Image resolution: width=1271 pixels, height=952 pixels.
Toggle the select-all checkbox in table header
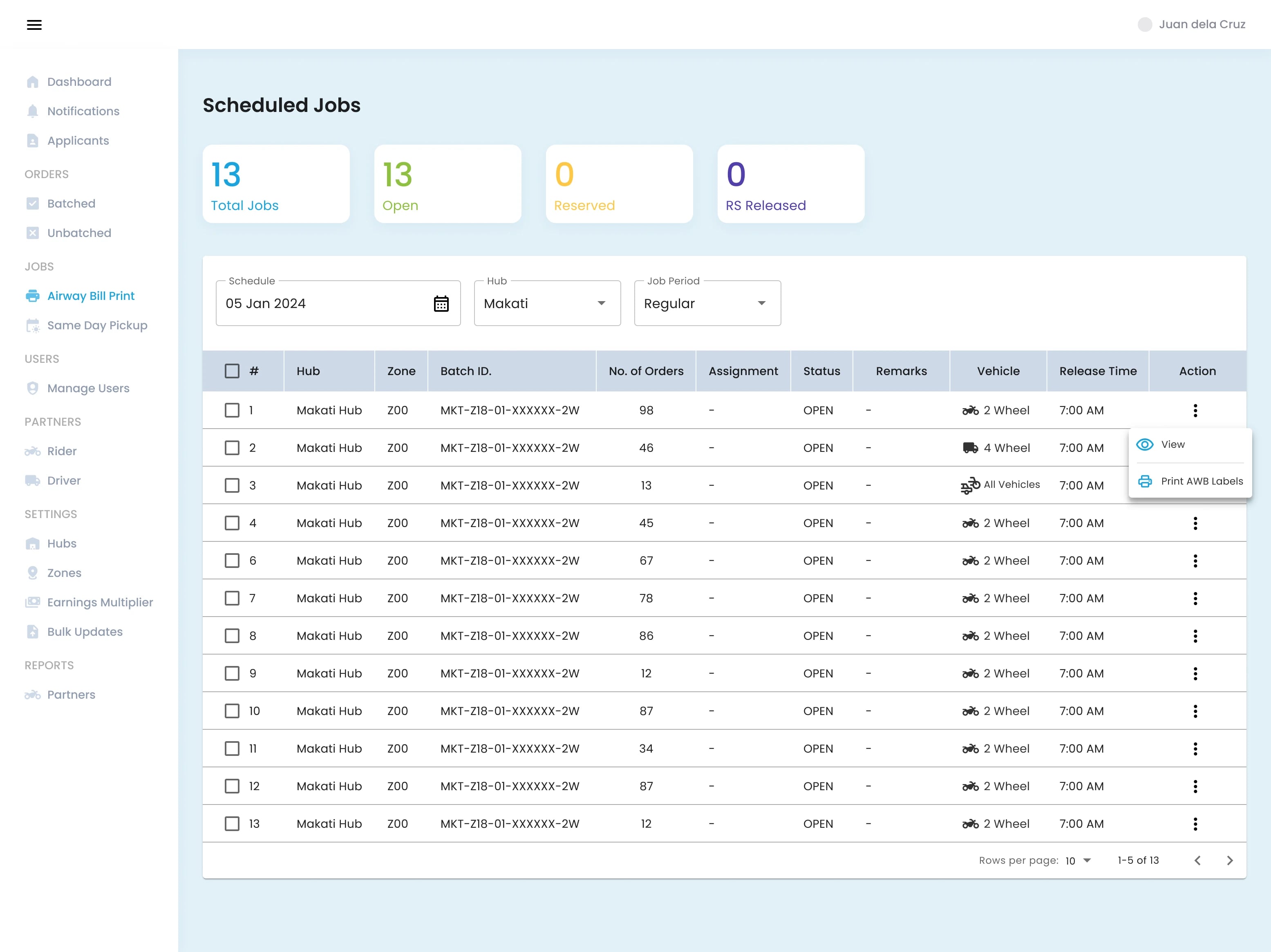point(232,371)
